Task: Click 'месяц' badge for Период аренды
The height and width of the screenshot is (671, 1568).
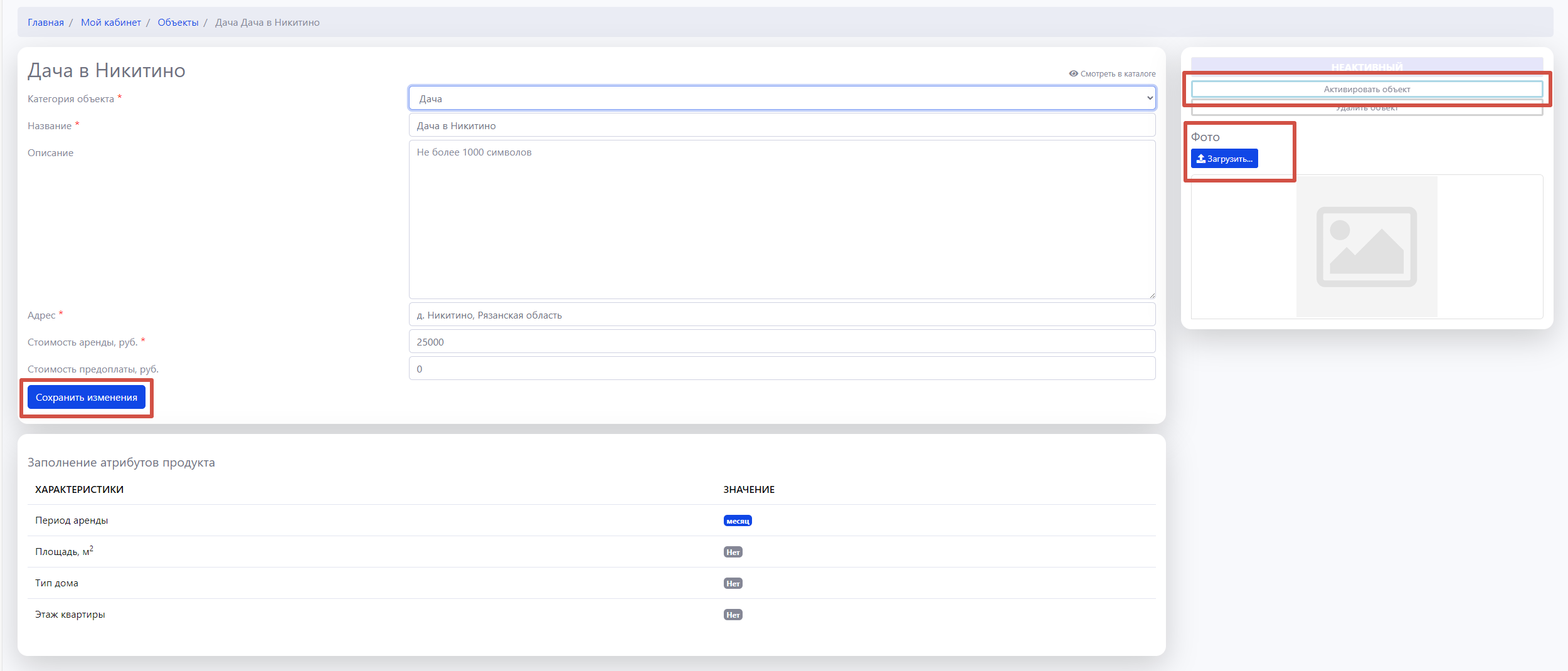Action: tap(738, 521)
